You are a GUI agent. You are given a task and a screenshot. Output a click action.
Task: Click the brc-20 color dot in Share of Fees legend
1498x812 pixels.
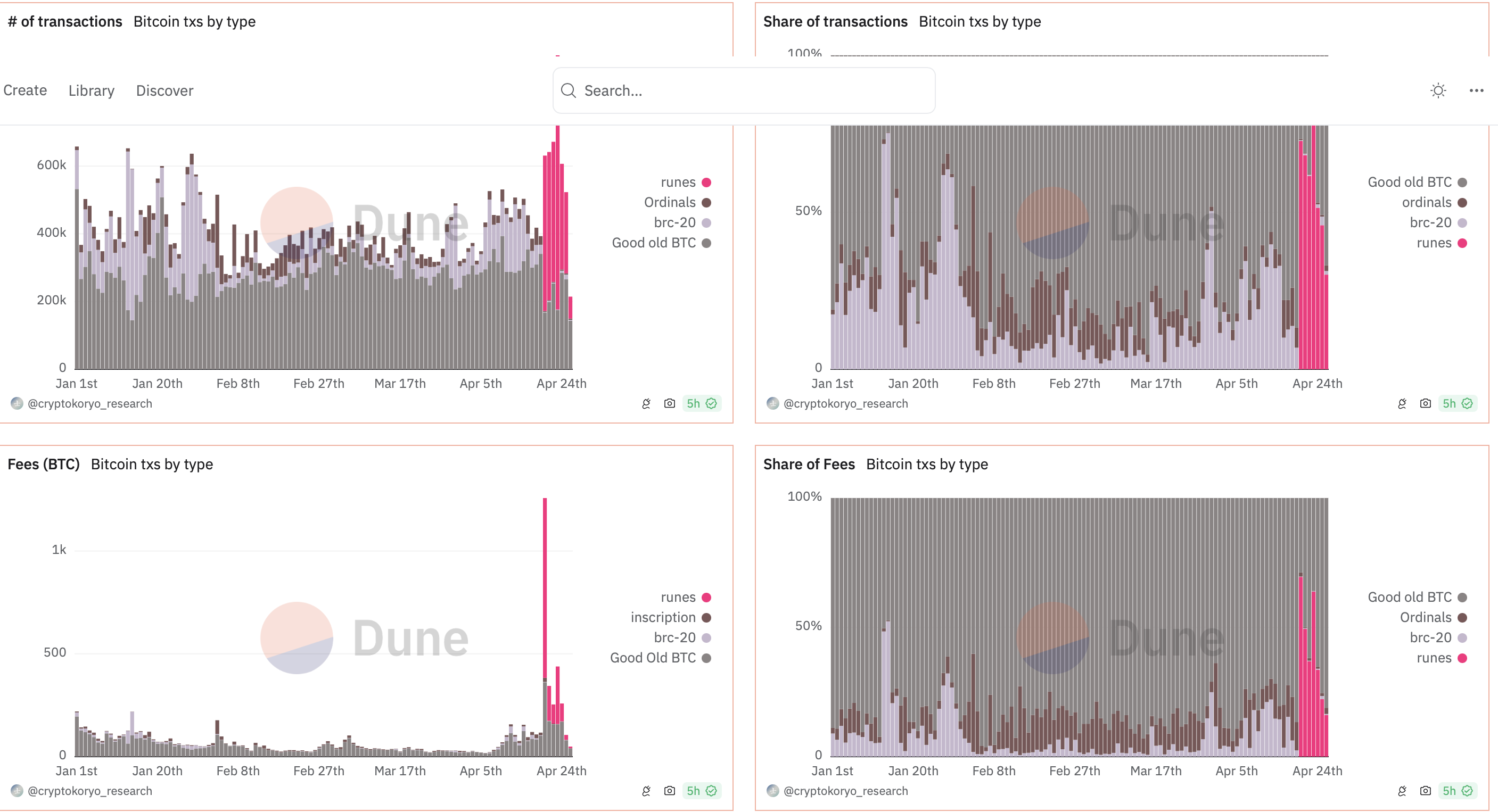(x=1462, y=637)
